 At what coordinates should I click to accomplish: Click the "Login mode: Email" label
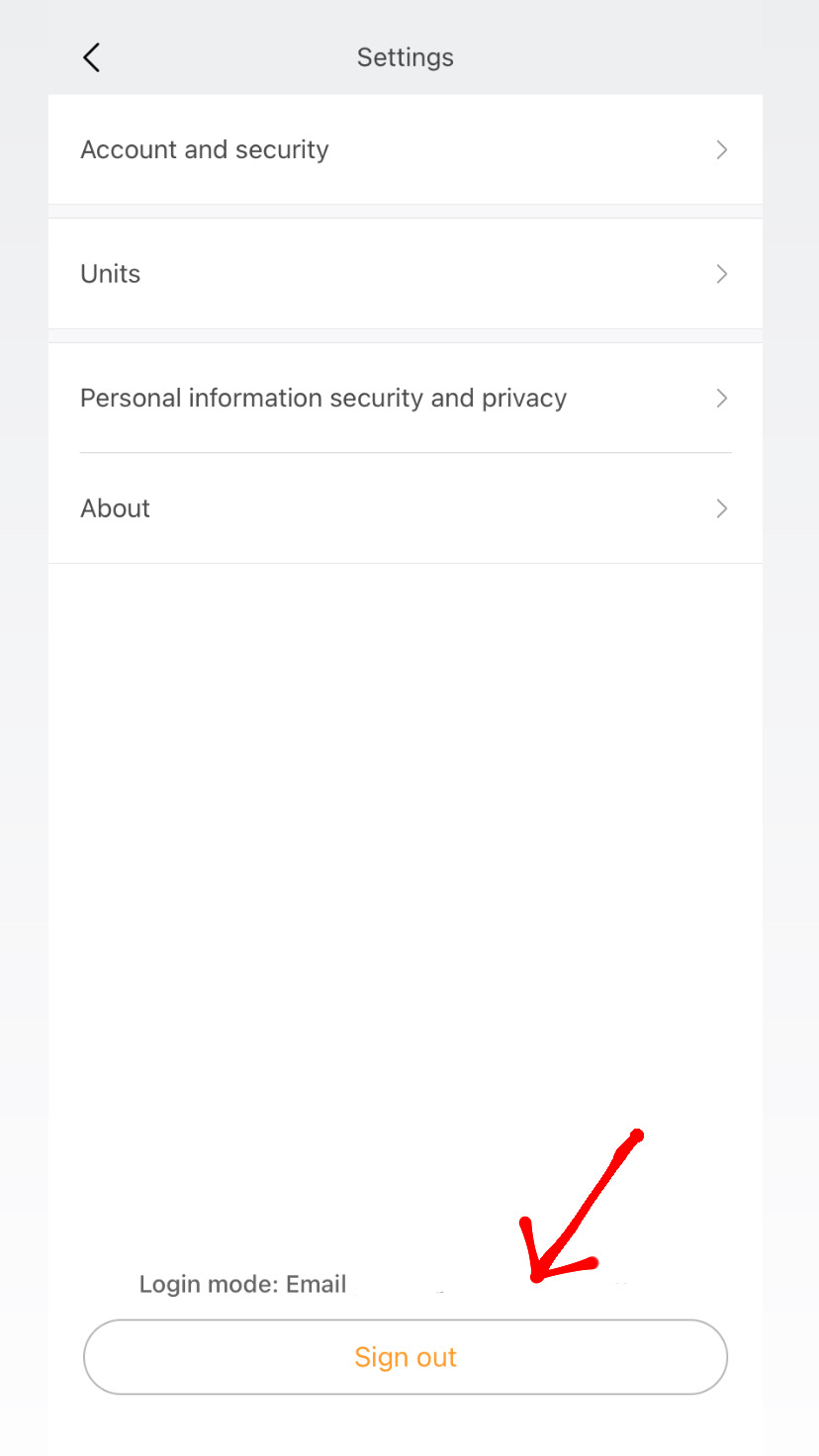click(x=242, y=1284)
